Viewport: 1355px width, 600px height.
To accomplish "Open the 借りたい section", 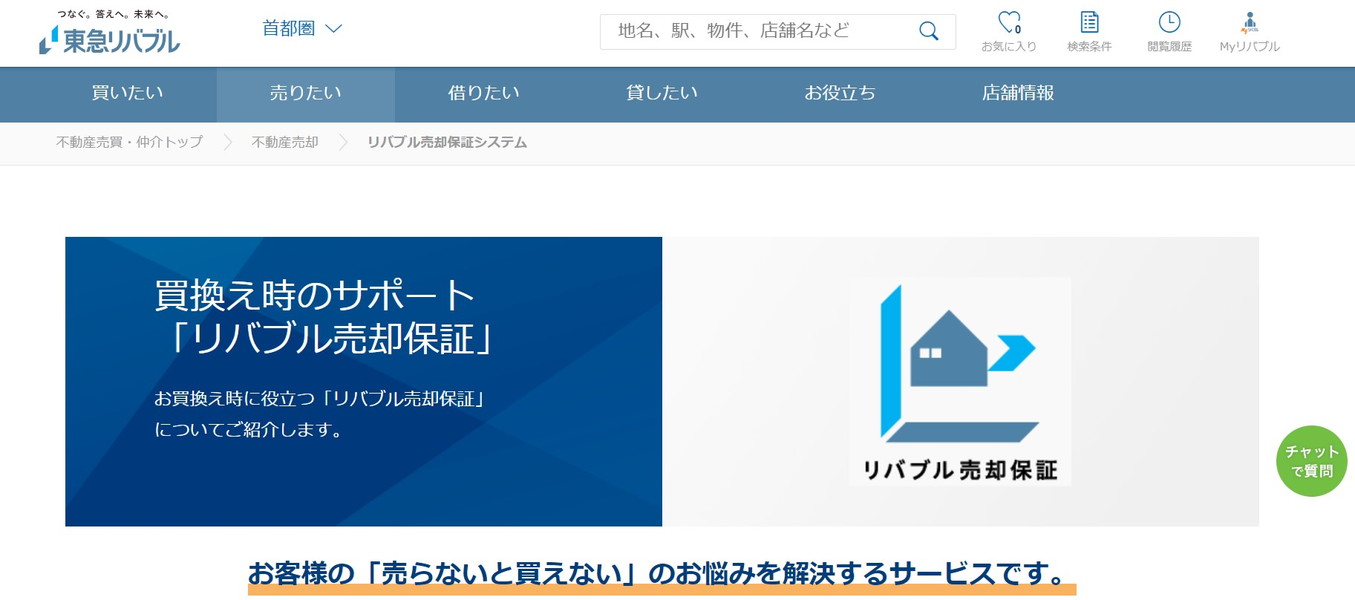I will pos(483,94).
